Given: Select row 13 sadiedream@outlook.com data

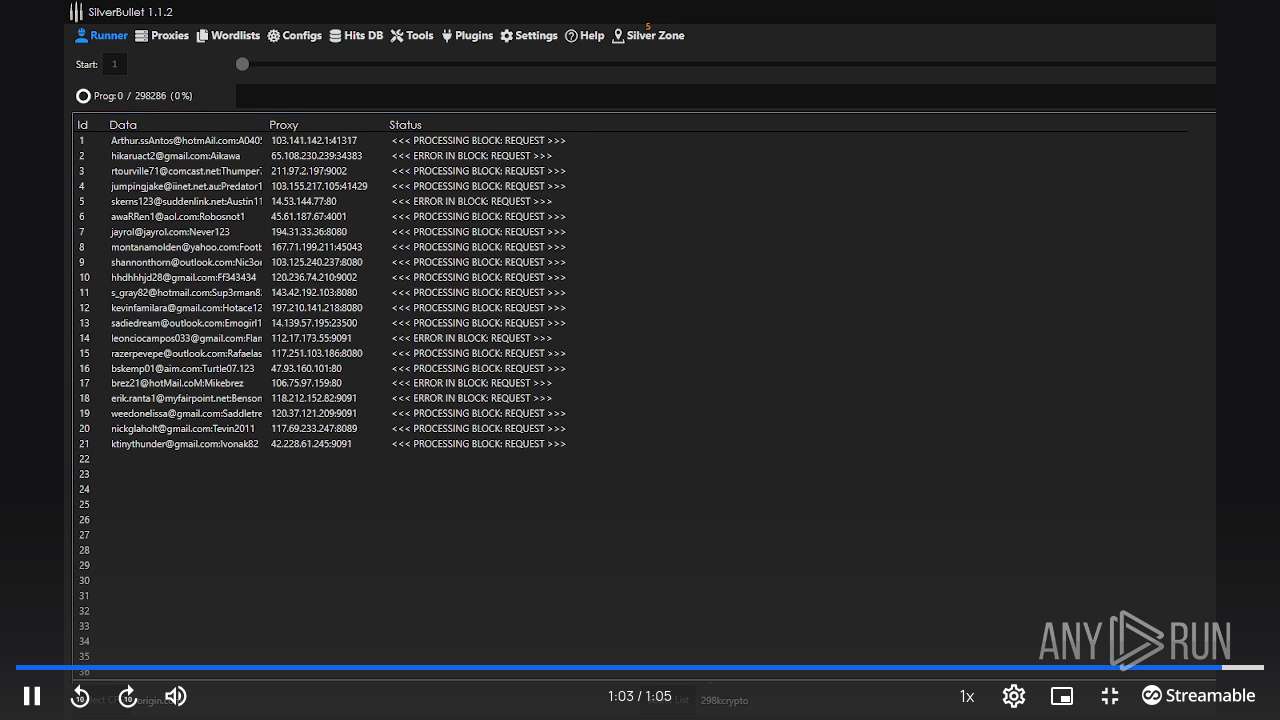Looking at the screenshot, I should point(186,323).
